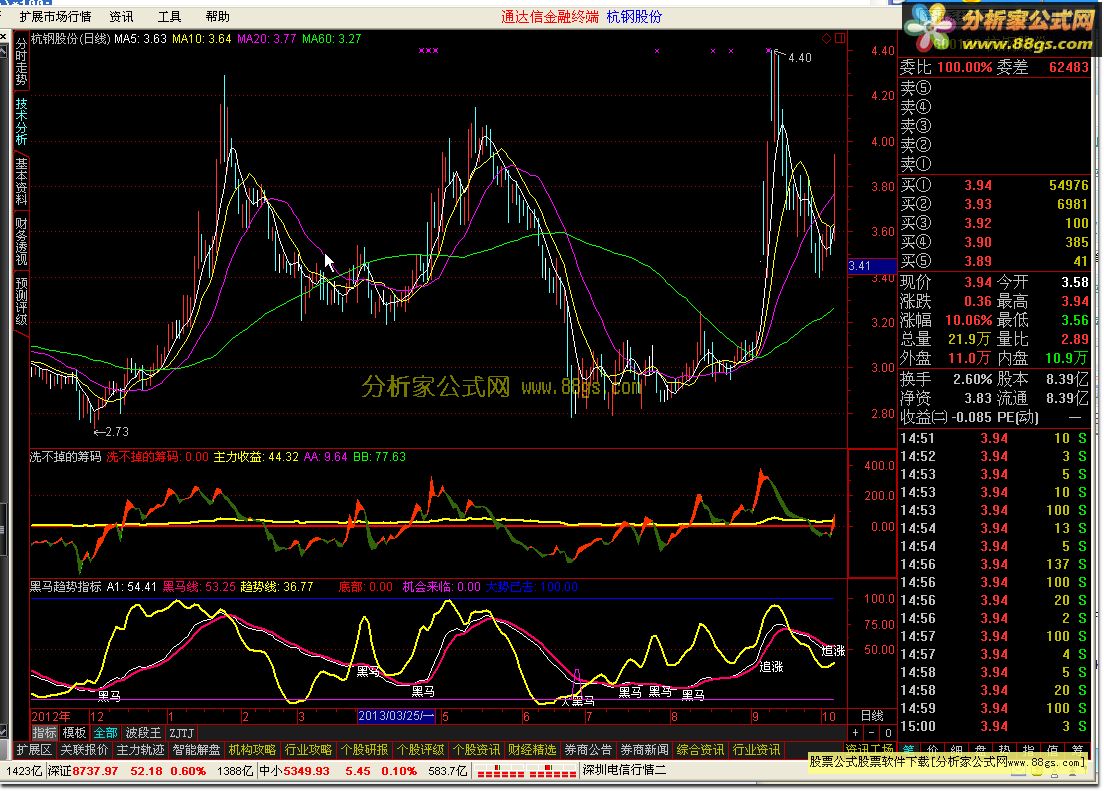This screenshot has height=791, width=1104.
Task: Zoom out chart with the - button
Action: pos(872,733)
